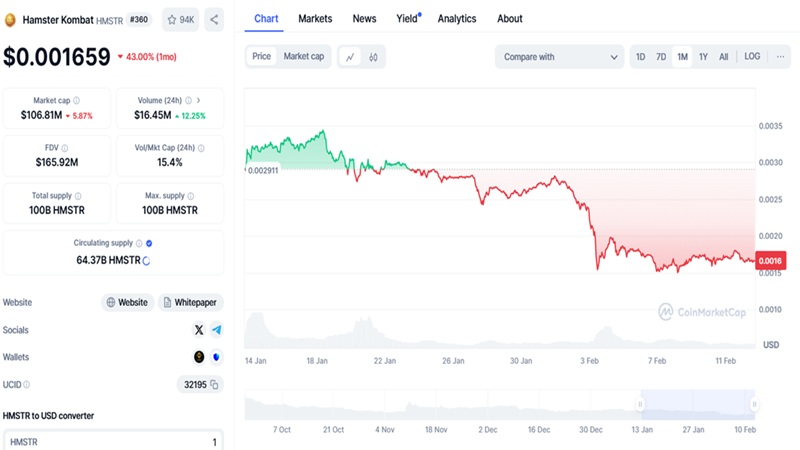Copy the UCID 32195 using copy icon
The width and height of the screenshot is (800, 450).
coord(215,384)
